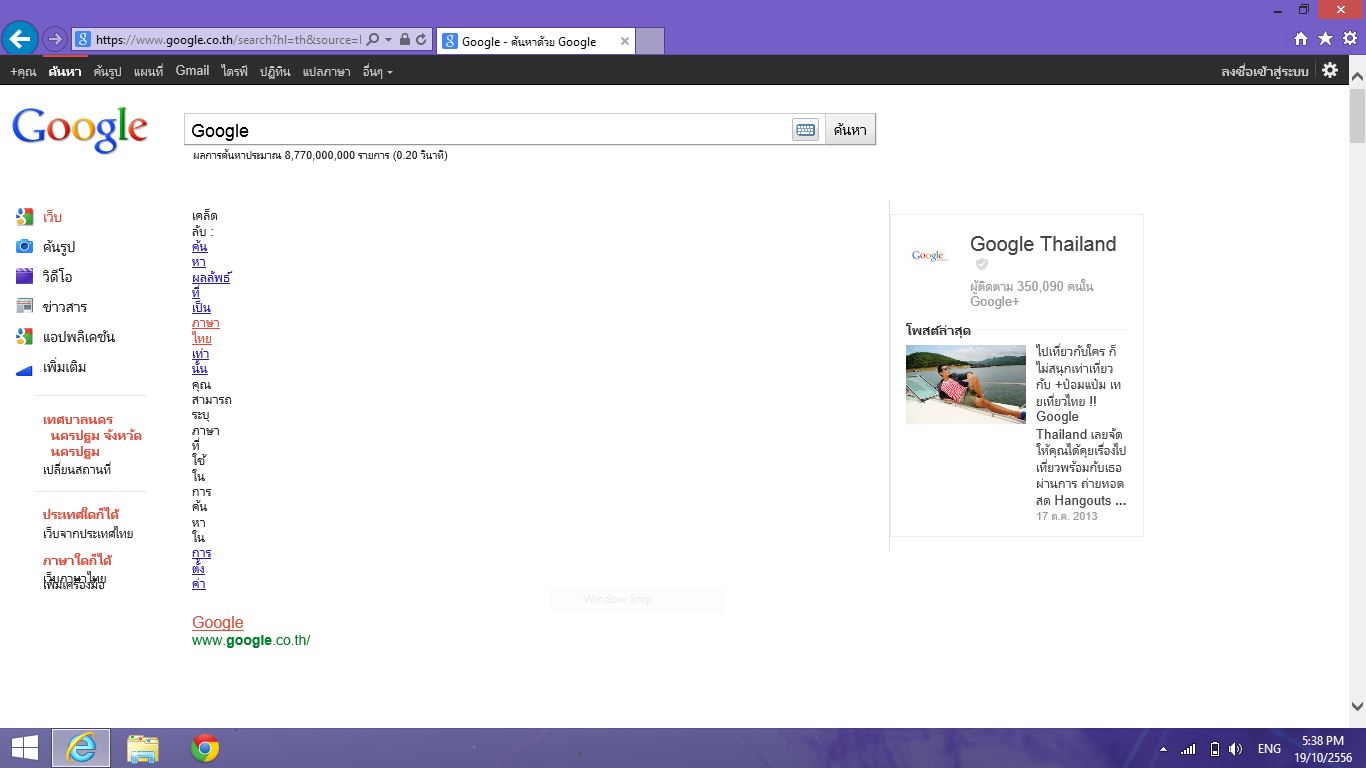
Task: Click the 'เป็น' link in the tip text
Action: click(x=201, y=308)
